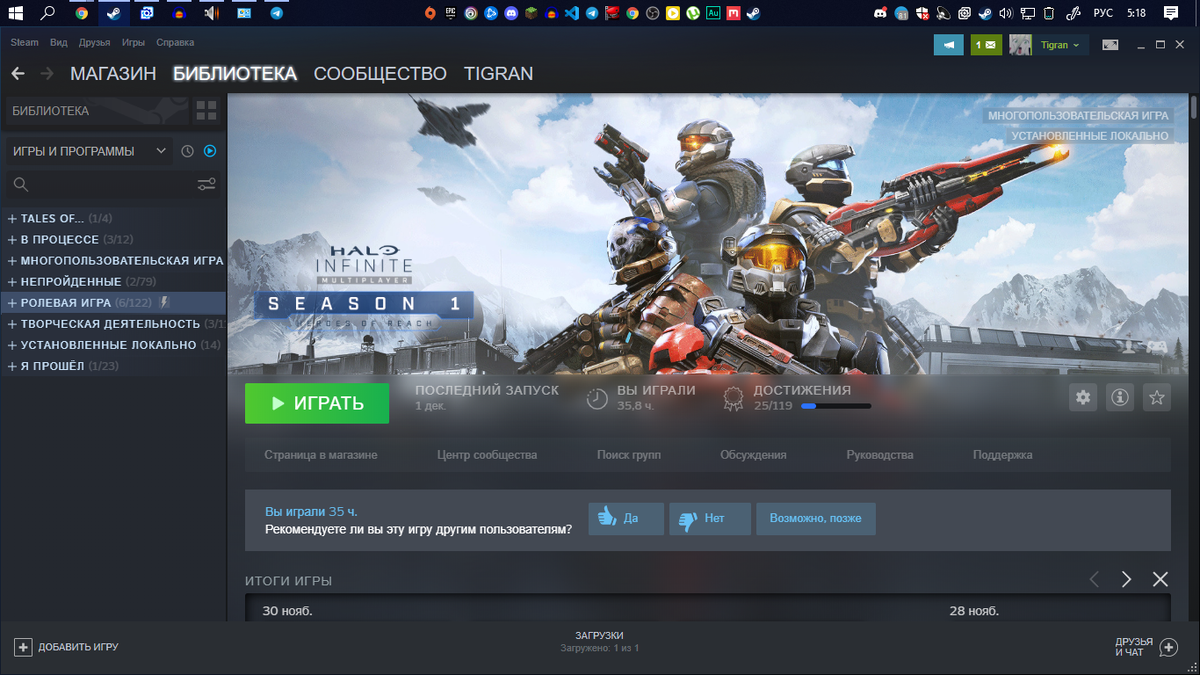Screen dimensions: 1200x675
Task: Go forward with the right arrow
Action: pyautogui.click(x=46, y=74)
